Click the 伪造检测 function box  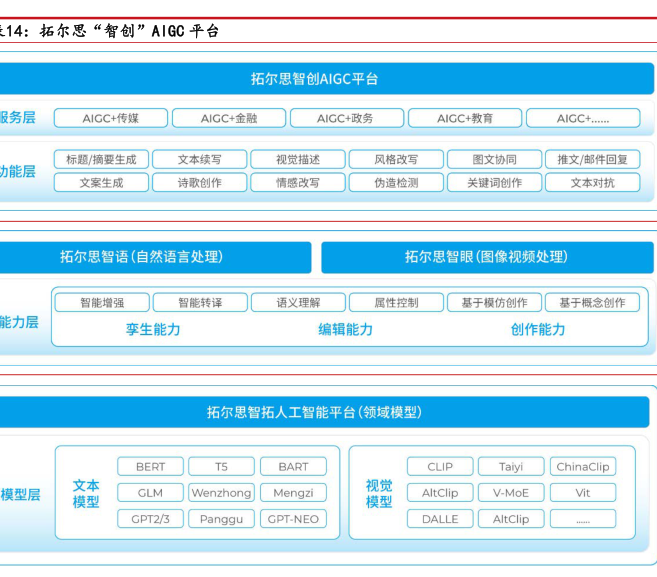396,183
